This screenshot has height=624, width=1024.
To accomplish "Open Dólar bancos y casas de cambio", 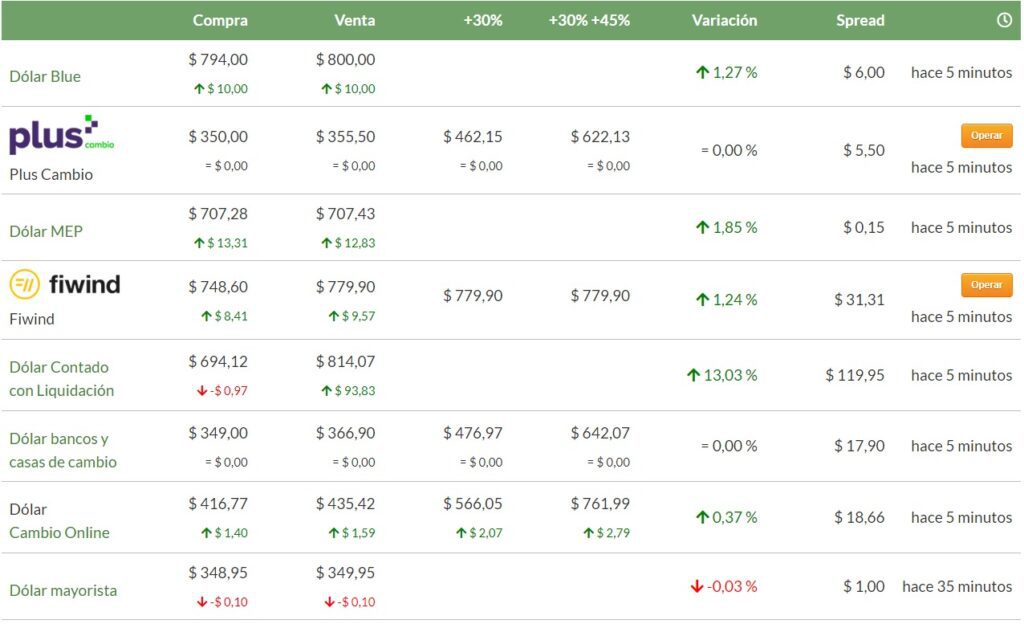I will (x=62, y=451).
